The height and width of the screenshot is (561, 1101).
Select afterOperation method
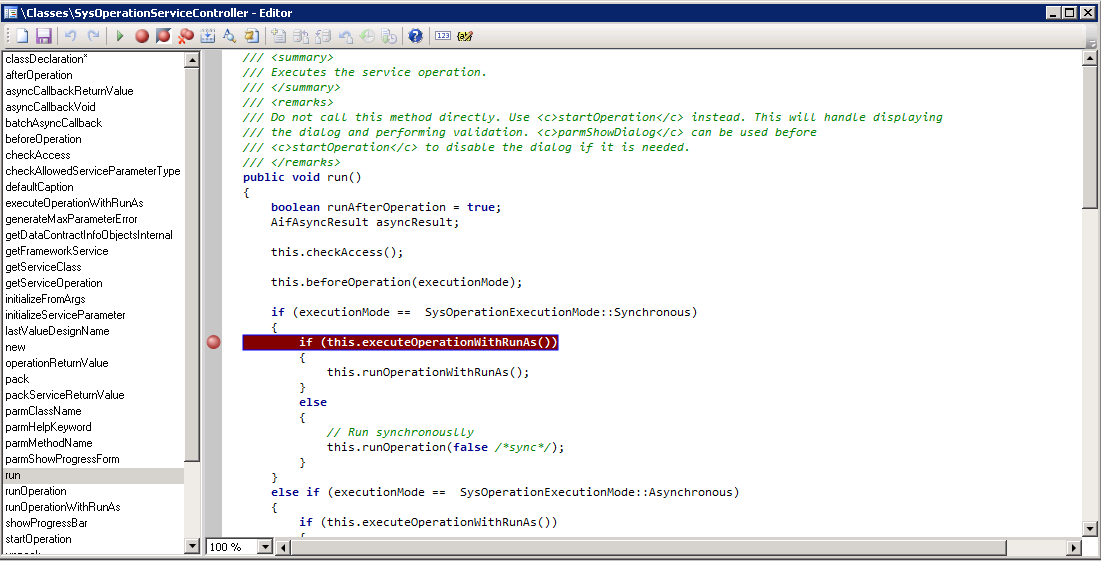coord(39,75)
